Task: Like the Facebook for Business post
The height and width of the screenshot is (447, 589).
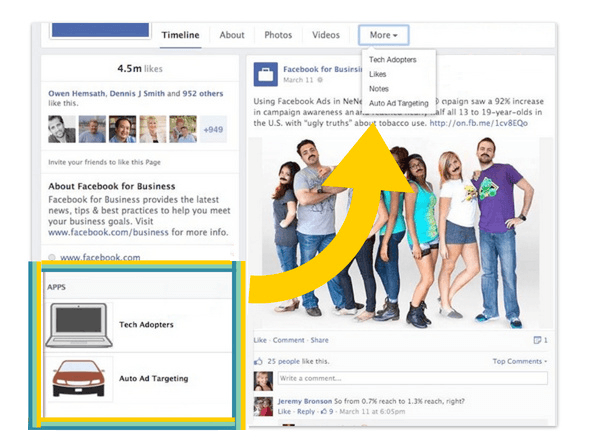Action: click(x=260, y=340)
